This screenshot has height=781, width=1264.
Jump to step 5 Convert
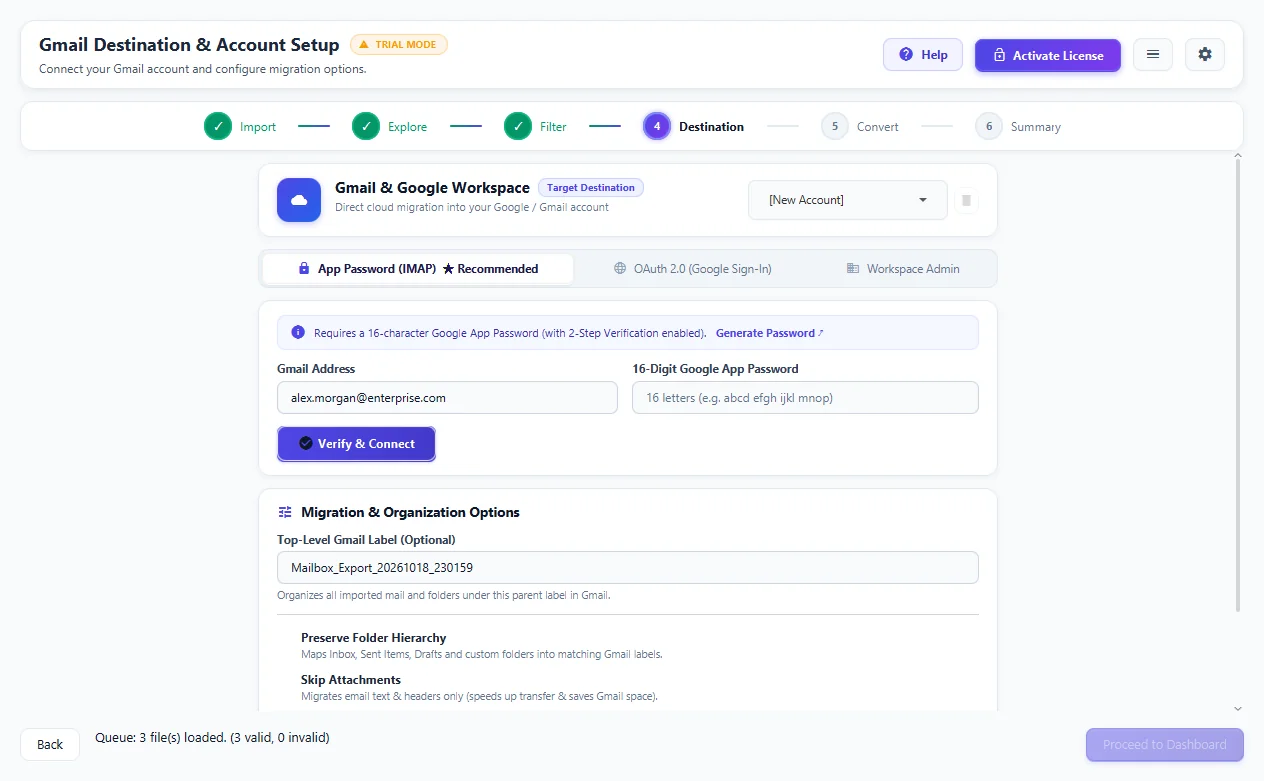point(860,127)
